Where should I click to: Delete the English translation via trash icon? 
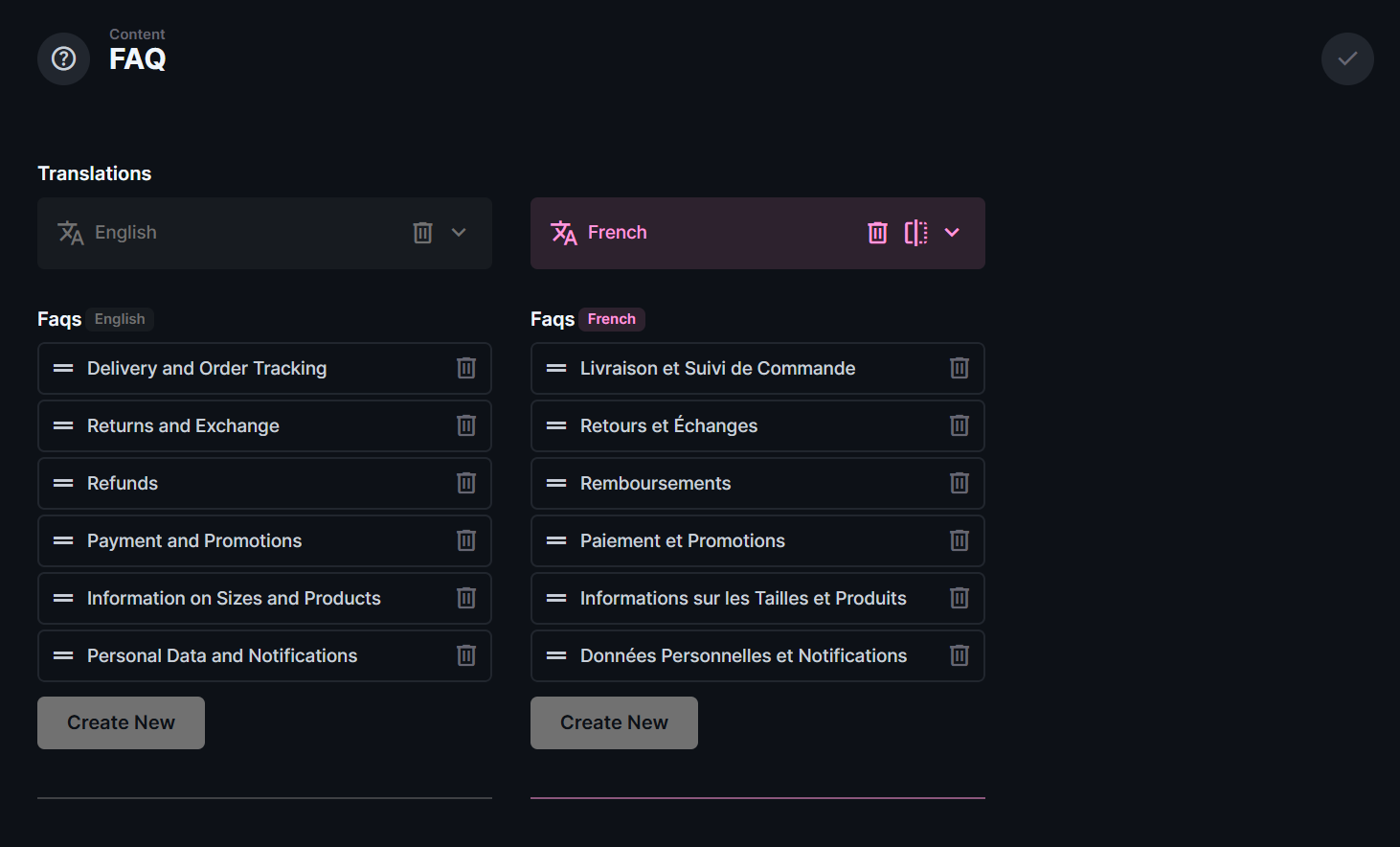pos(422,233)
